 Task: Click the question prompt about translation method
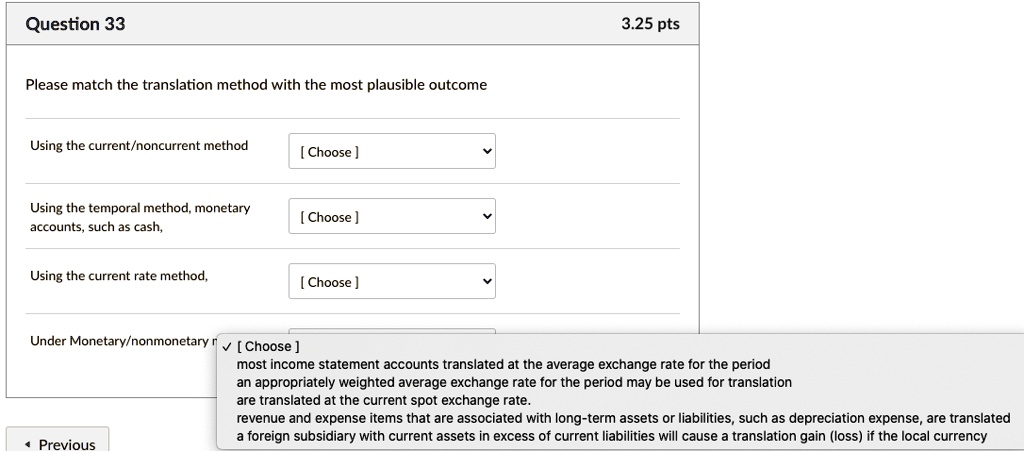click(256, 85)
